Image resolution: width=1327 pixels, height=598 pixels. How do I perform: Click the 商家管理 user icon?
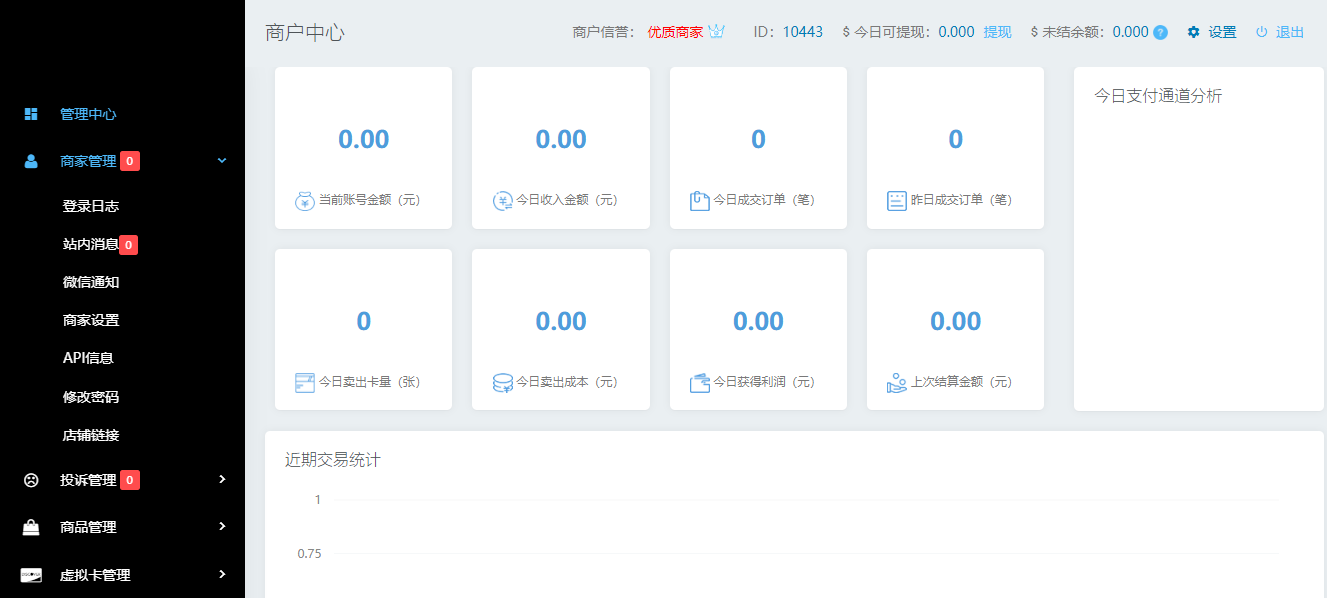coord(29,160)
